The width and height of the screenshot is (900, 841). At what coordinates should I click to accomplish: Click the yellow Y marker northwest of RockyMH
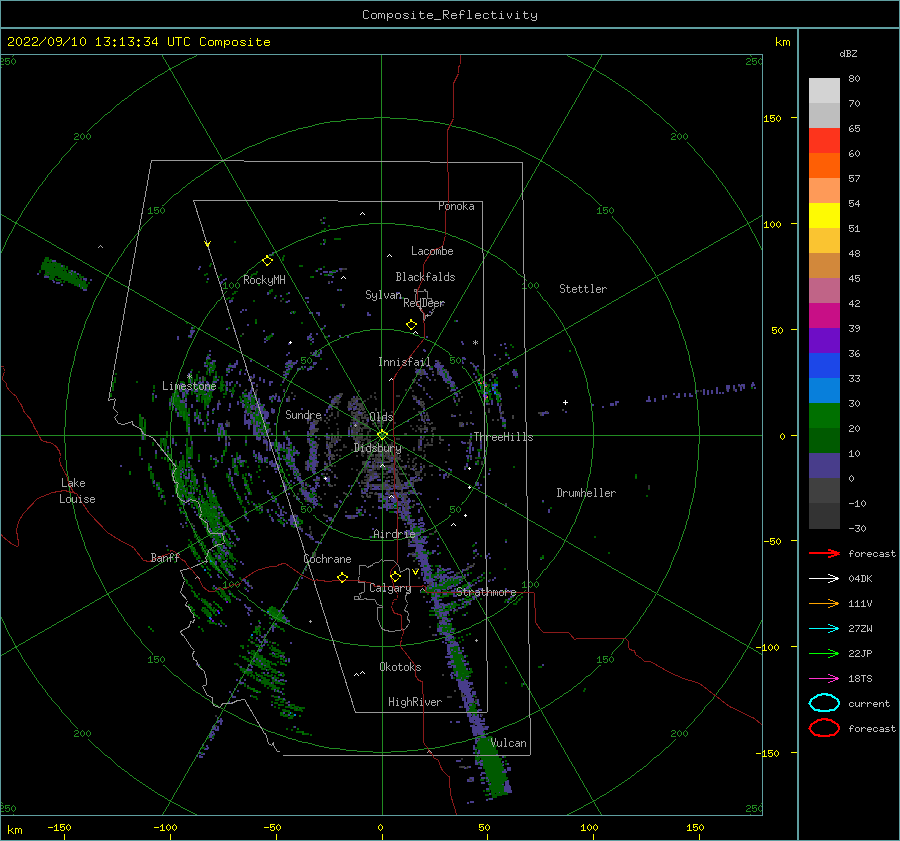click(x=208, y=244)
